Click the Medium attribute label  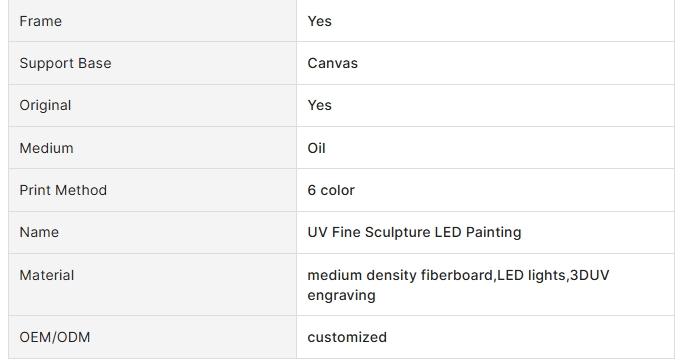click(x=46, y=148)
